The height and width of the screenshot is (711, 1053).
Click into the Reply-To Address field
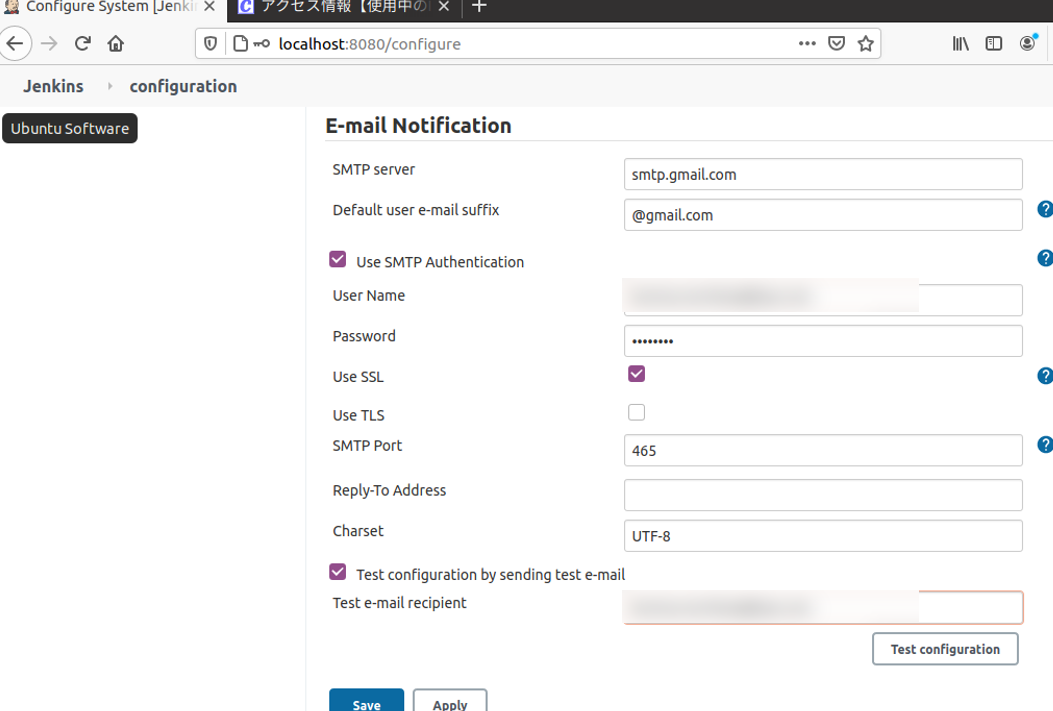822,495
